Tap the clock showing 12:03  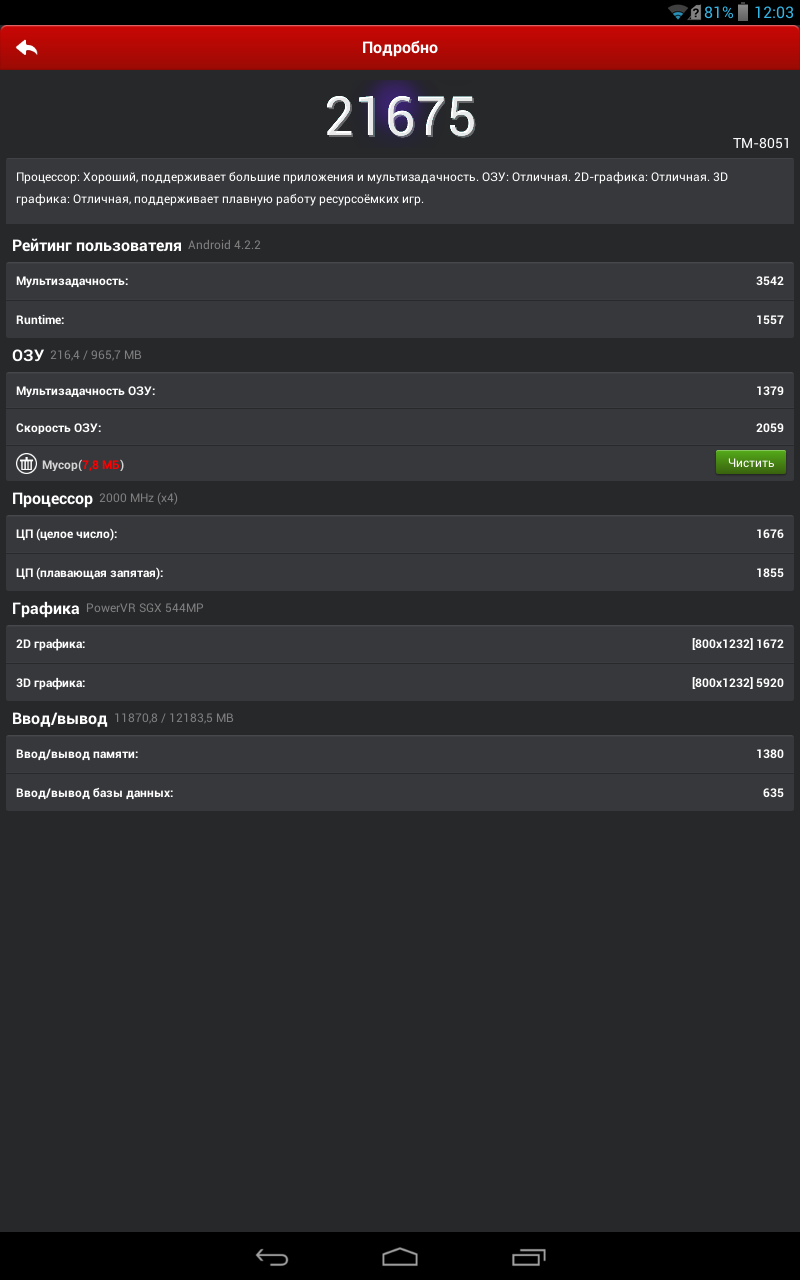coord(774,13)
